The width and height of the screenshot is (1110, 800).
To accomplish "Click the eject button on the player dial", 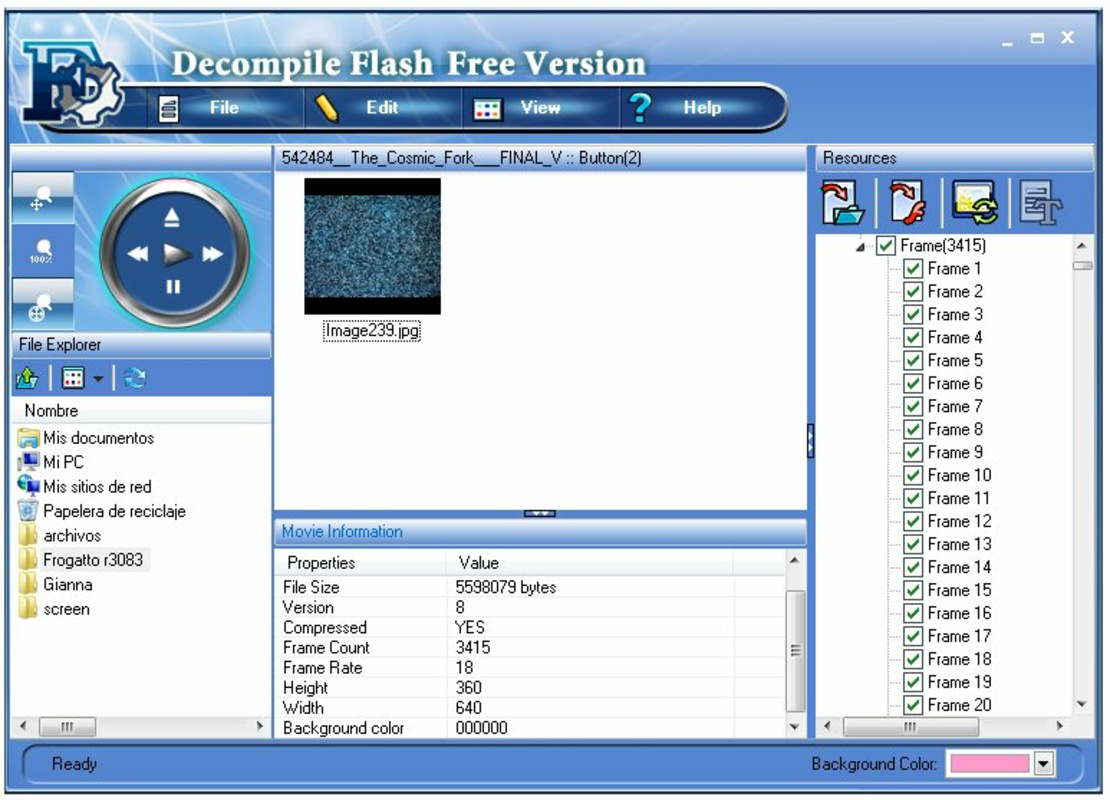I will pos(172,217).
